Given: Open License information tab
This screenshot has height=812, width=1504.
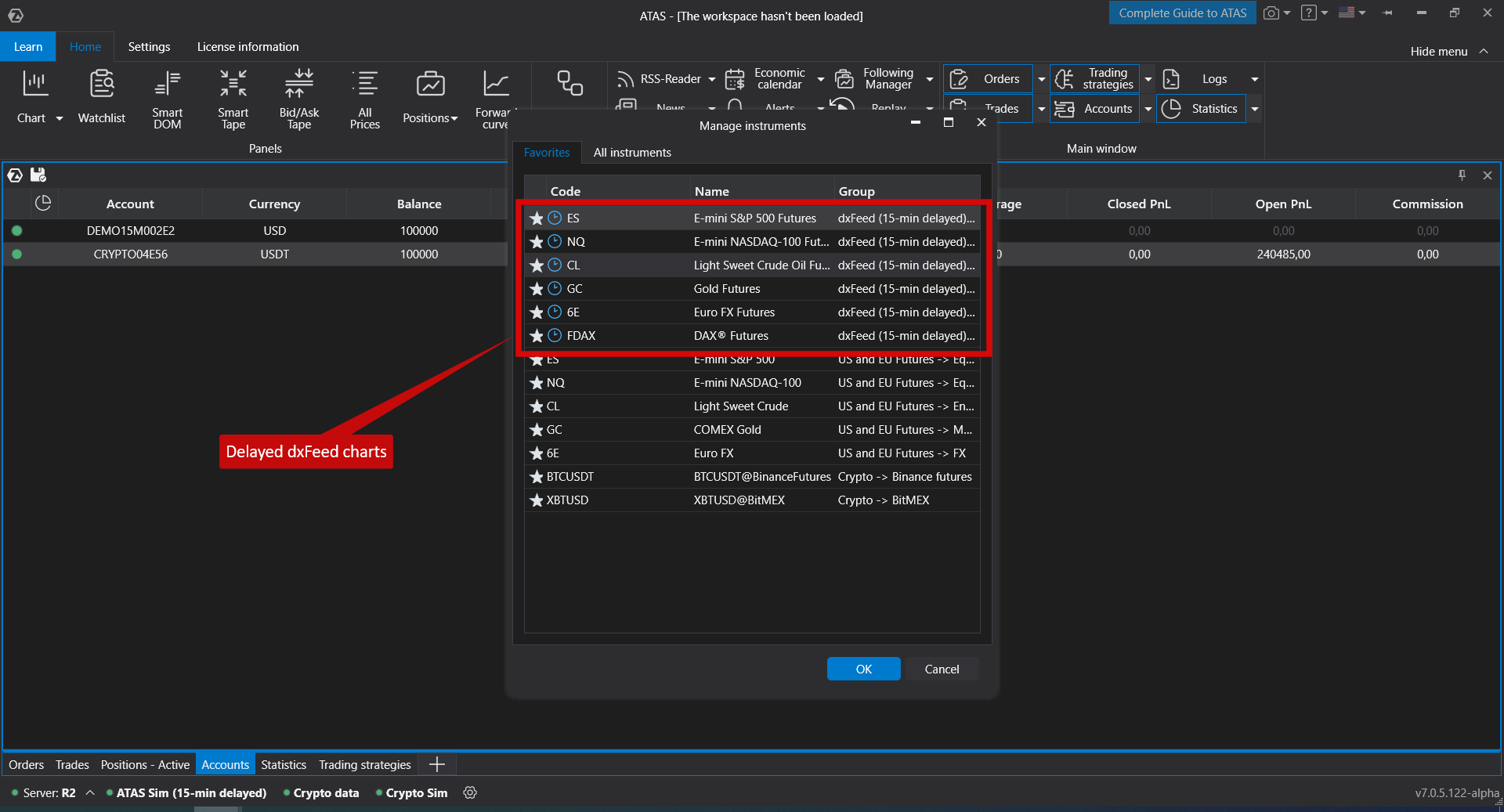Looking at the screenshot, I should pyautogui.click(x=248, y=46).
